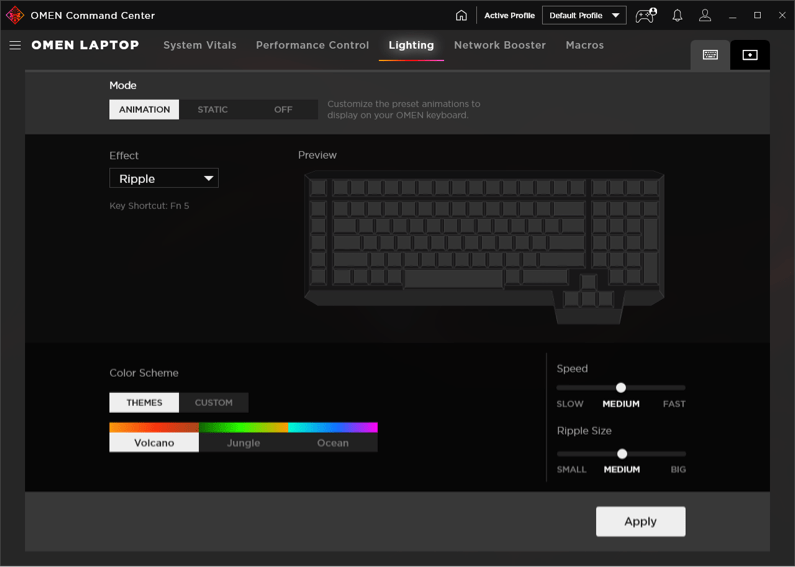The height and width of the screenshot is (567, 795).
Task: Open the Default Profile dropdown
Action: click(584, 16)
